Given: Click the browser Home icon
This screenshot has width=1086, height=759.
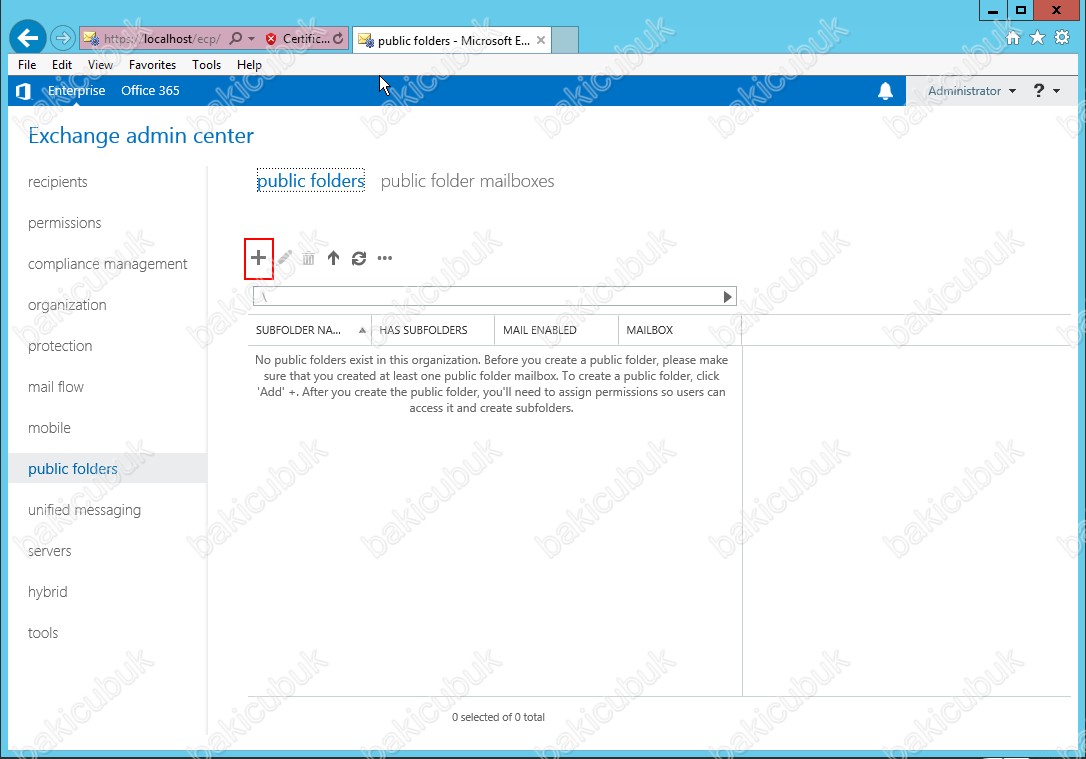Looking at the screenshot, I should coord(1013,37).
